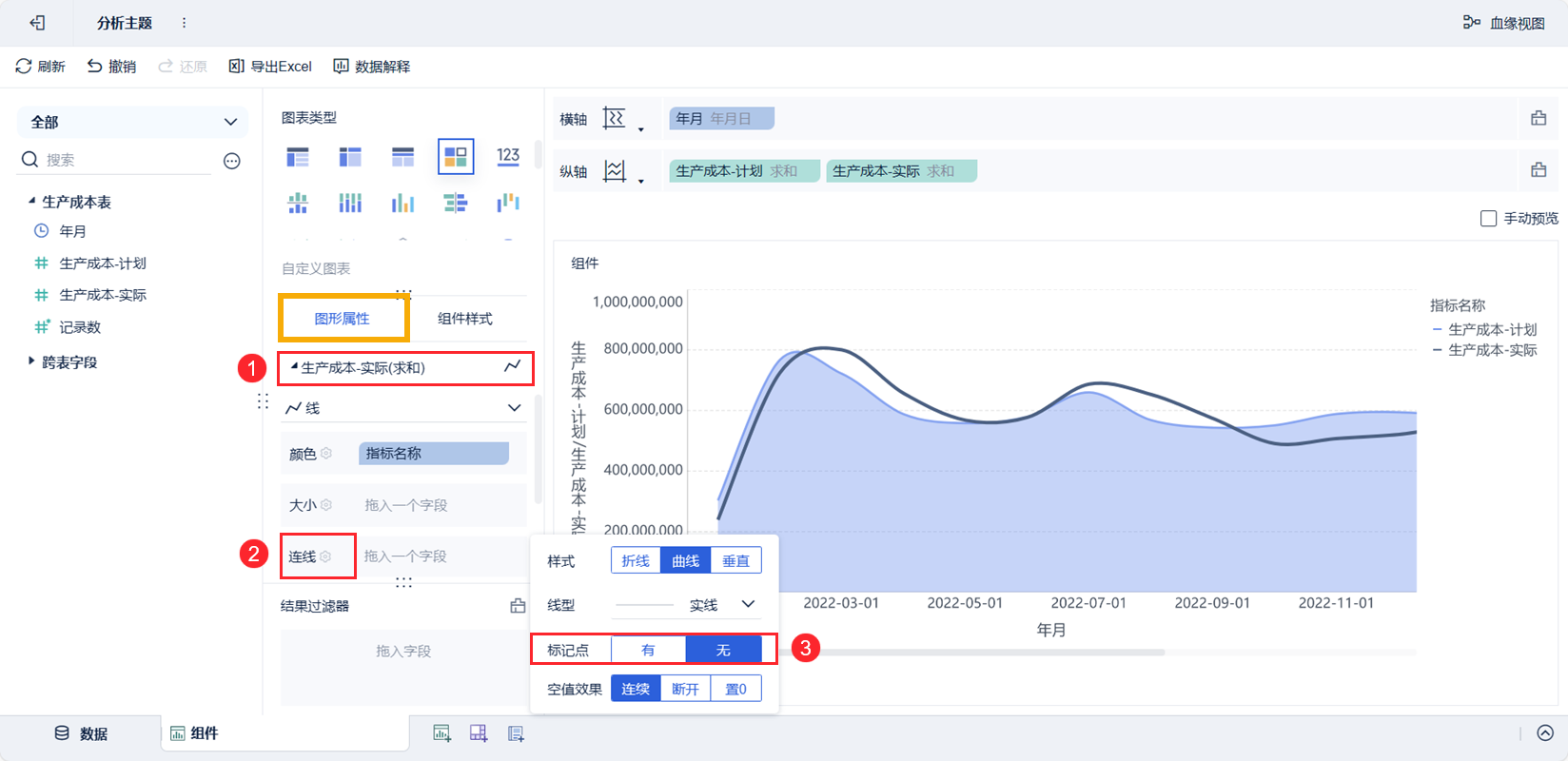Add a new dashboard via bottom grid-plus icon

[479, 733]
